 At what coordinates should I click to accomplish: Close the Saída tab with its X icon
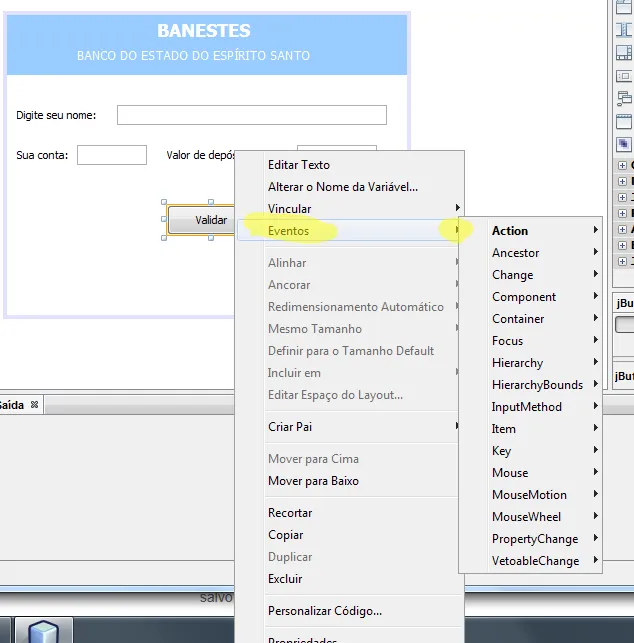(34, 405)
